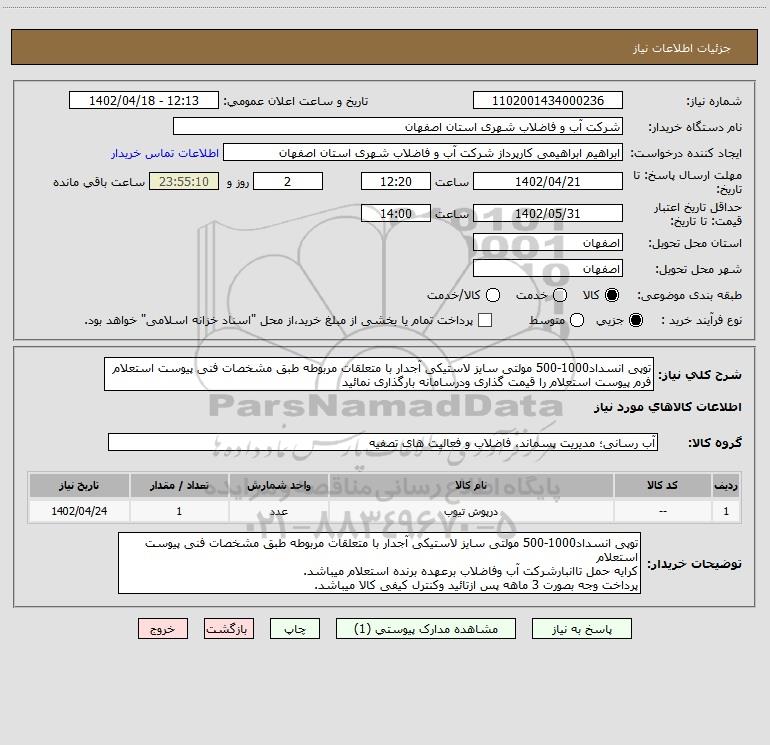770x745 pixels.
Task: Select the جزیی purchase type radio
Action: click(x=635, y=320)
